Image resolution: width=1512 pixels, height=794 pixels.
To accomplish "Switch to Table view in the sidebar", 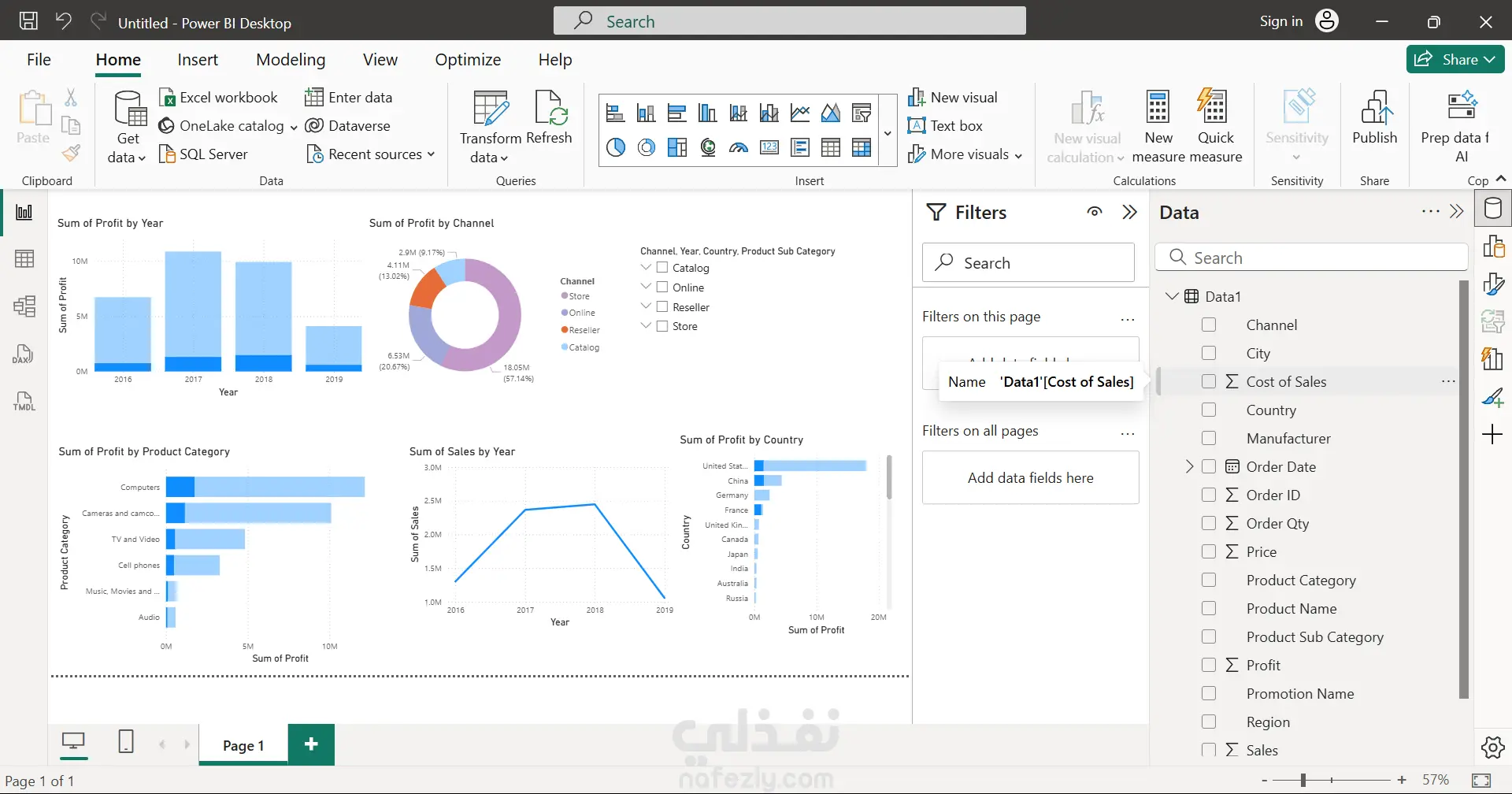I will [24, 258].
